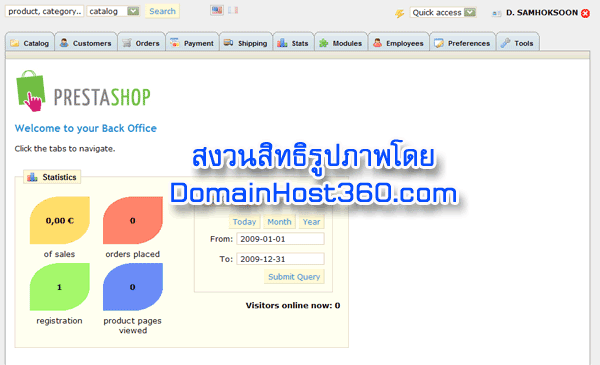Click the green registration leaf
The image size is (600, 365).
(60, 287)
